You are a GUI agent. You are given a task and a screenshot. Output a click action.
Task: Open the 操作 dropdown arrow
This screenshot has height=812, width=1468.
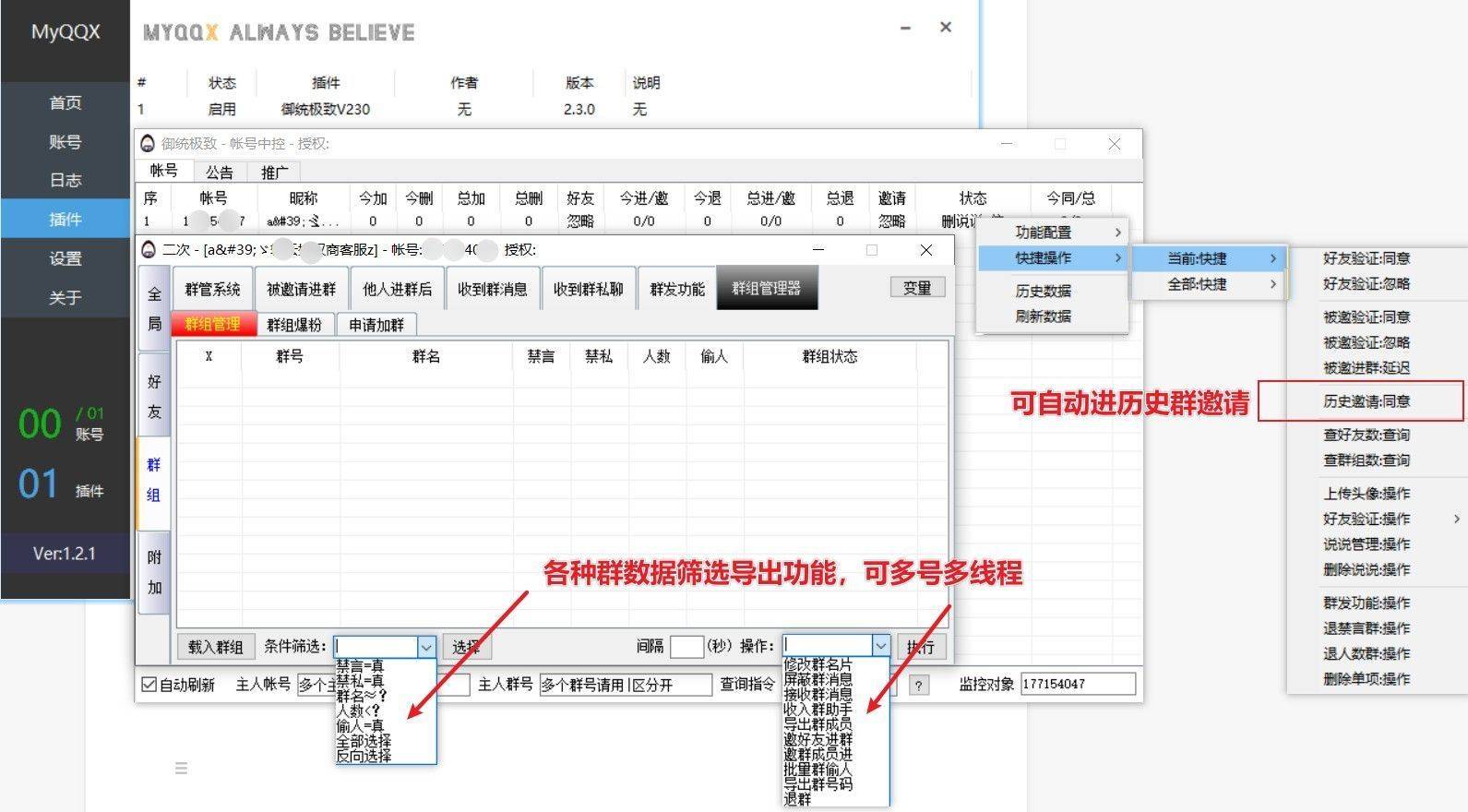tap(880, 646)
